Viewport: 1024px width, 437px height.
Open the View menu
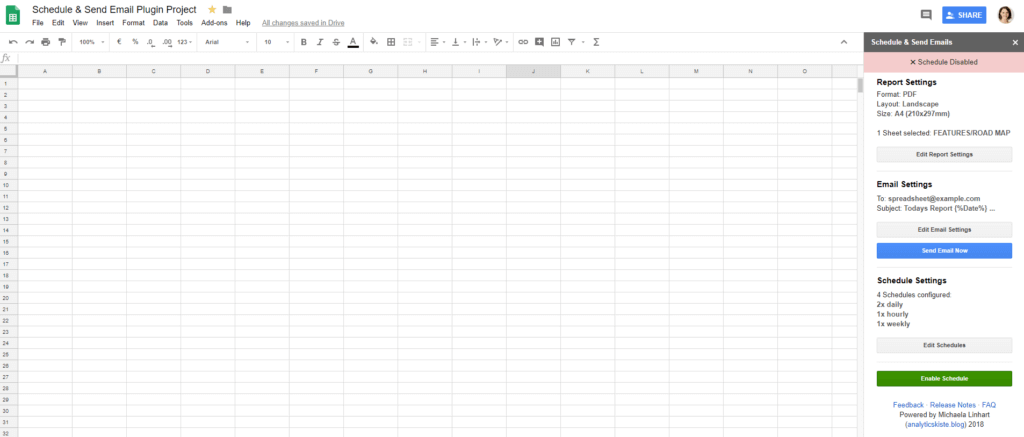tap(80, 23)
